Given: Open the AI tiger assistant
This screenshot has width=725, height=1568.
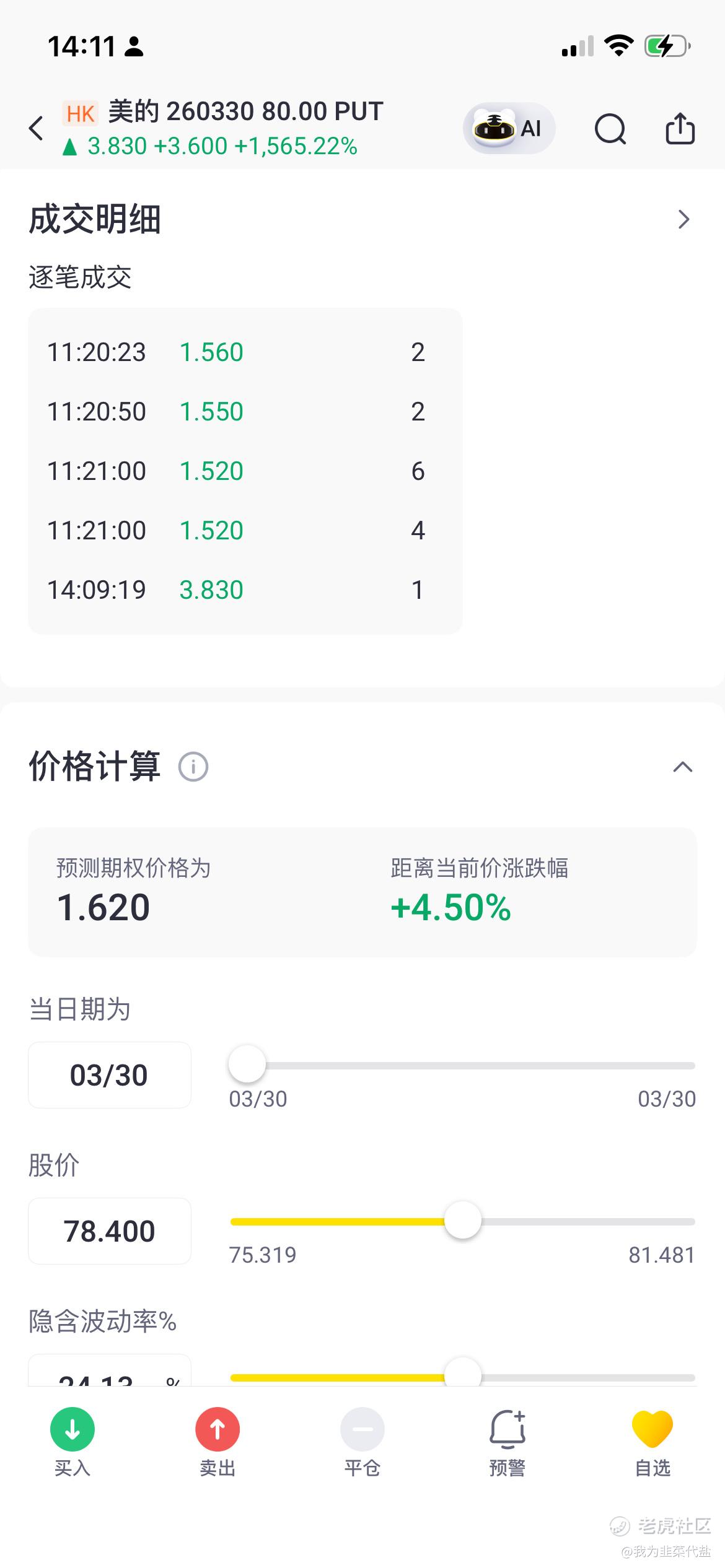Looking at the screenshot, I should pyautogui.click(x=509, y=128).
